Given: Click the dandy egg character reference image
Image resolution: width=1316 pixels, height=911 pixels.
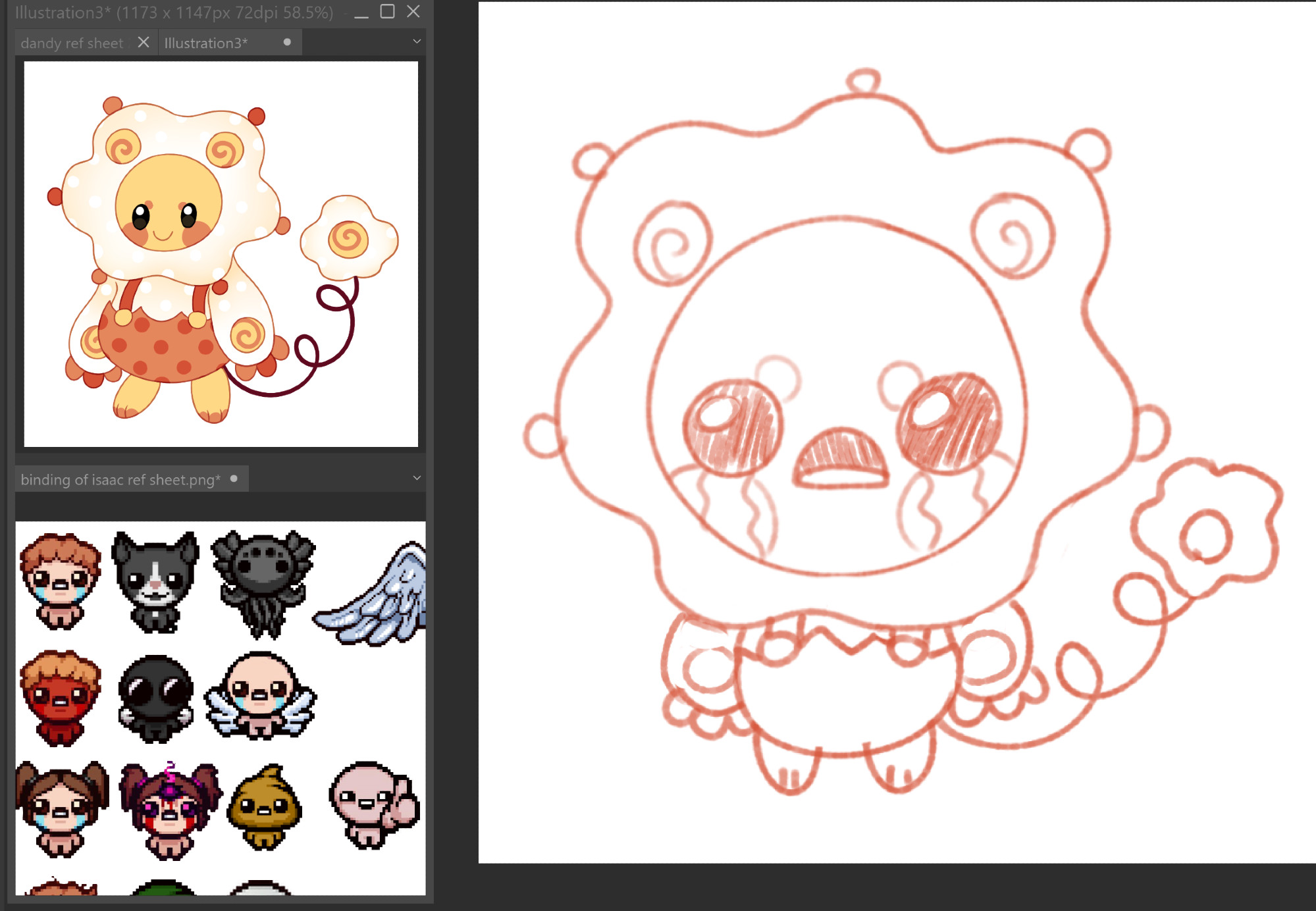Looking at the screenshot, I should click(x=221, y=254).
